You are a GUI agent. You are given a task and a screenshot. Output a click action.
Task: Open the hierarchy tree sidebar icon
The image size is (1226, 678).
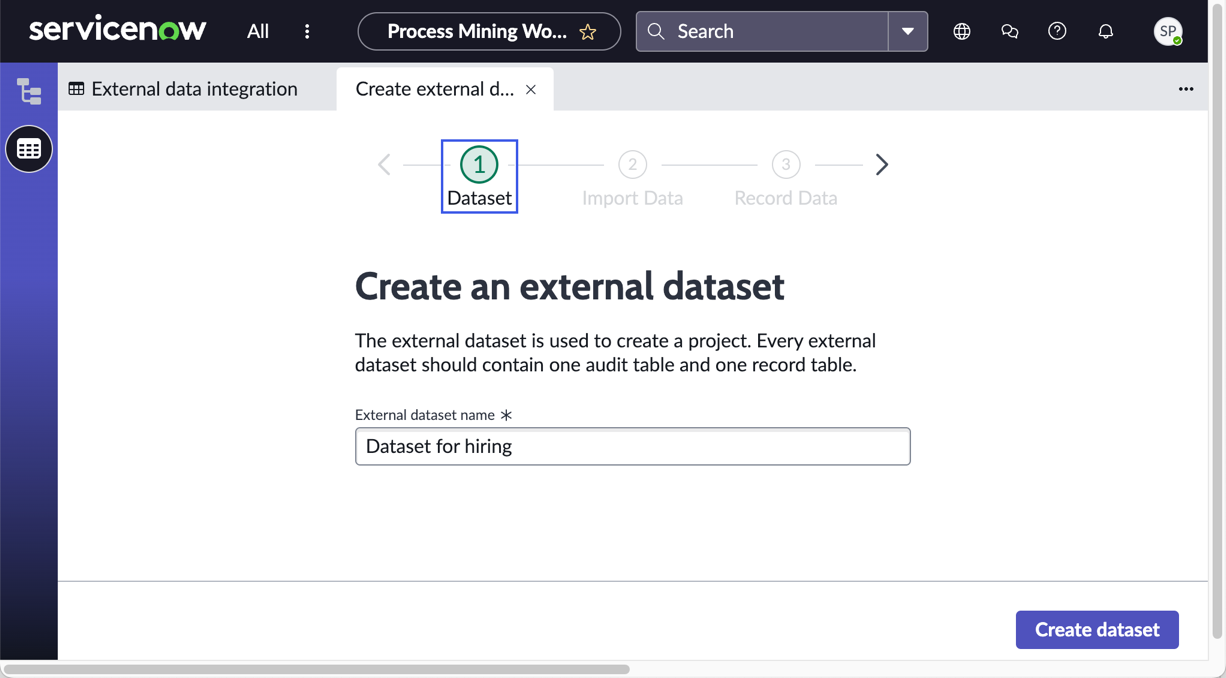[x=29, y=91]
